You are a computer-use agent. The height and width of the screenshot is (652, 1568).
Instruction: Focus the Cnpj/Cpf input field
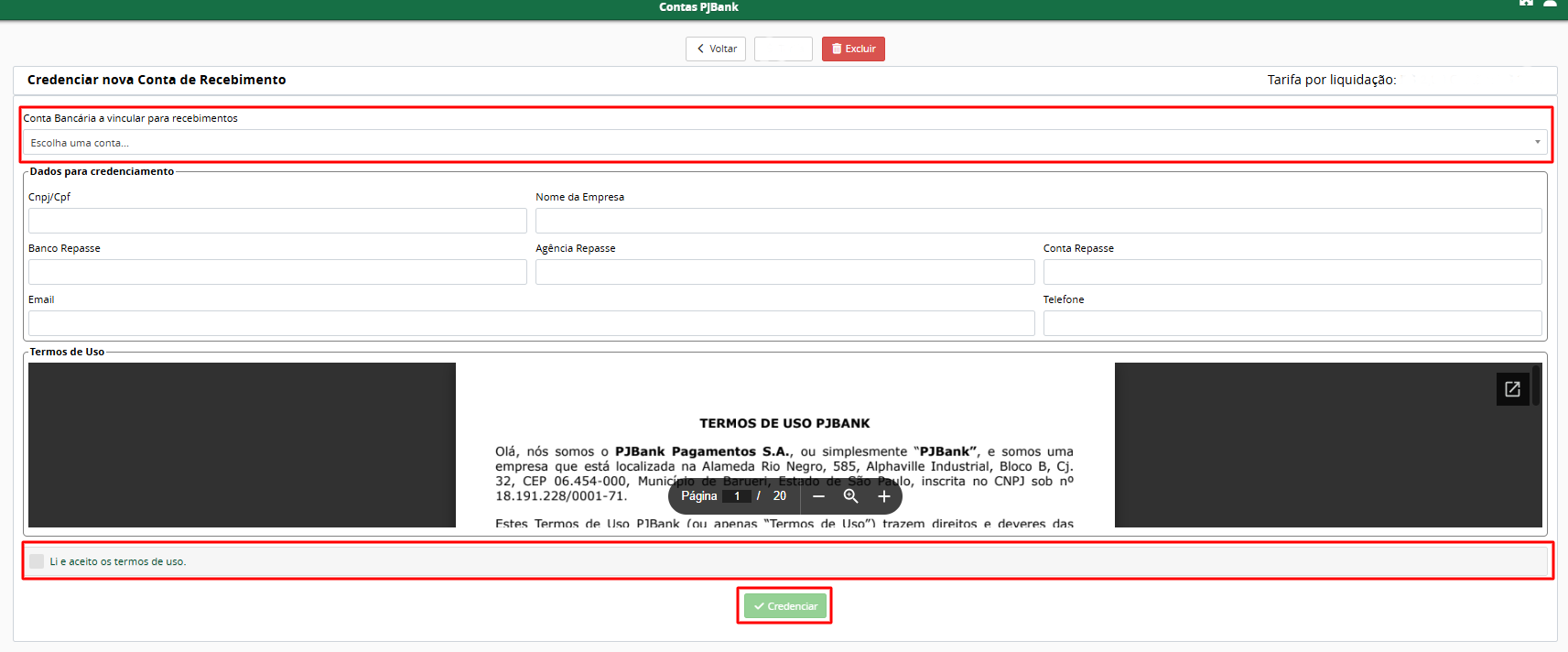point(277,221)
